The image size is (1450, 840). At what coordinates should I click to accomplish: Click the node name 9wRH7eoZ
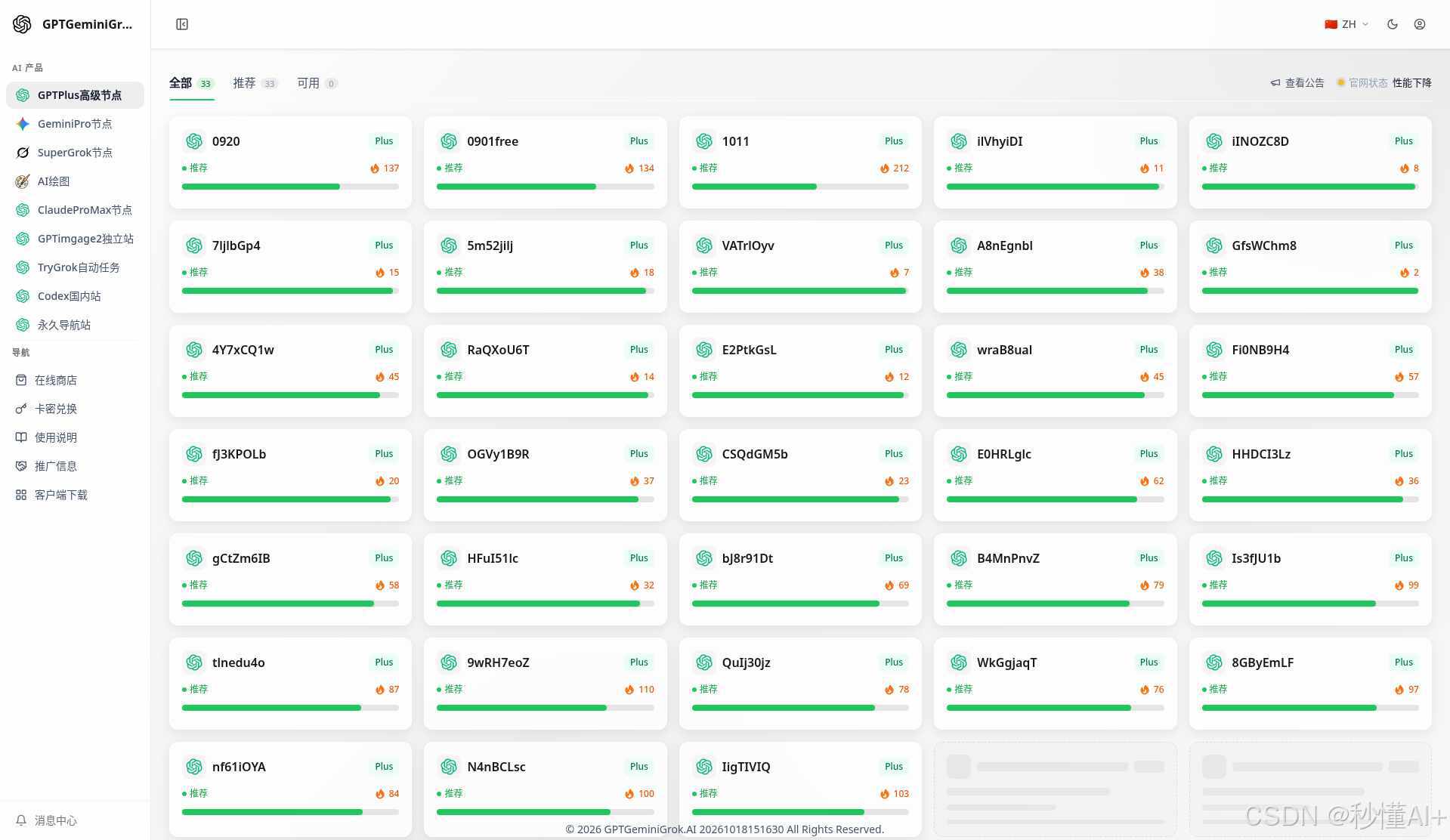click(x=498, y=662)
